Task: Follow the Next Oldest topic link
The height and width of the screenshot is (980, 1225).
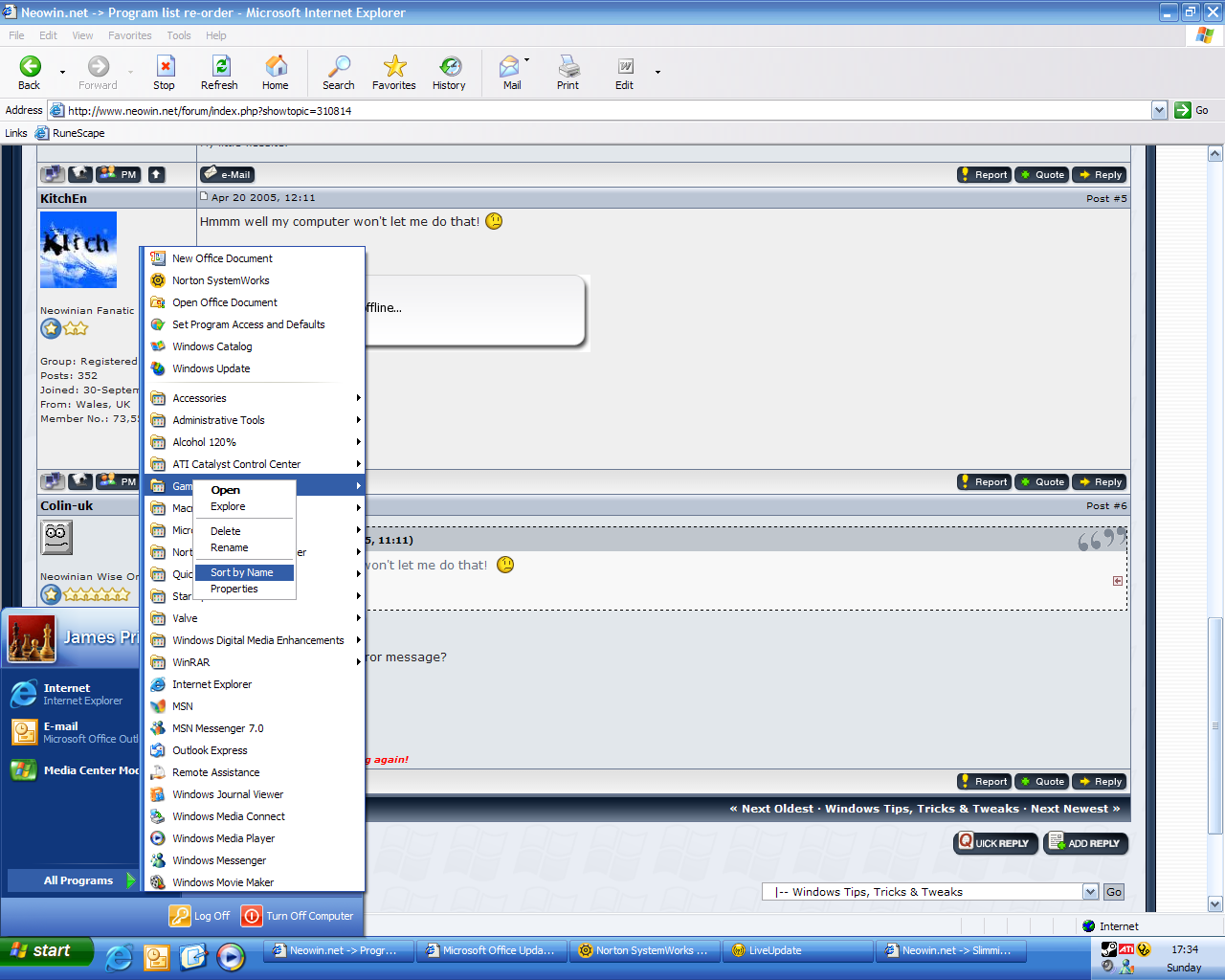Action: 777,809
